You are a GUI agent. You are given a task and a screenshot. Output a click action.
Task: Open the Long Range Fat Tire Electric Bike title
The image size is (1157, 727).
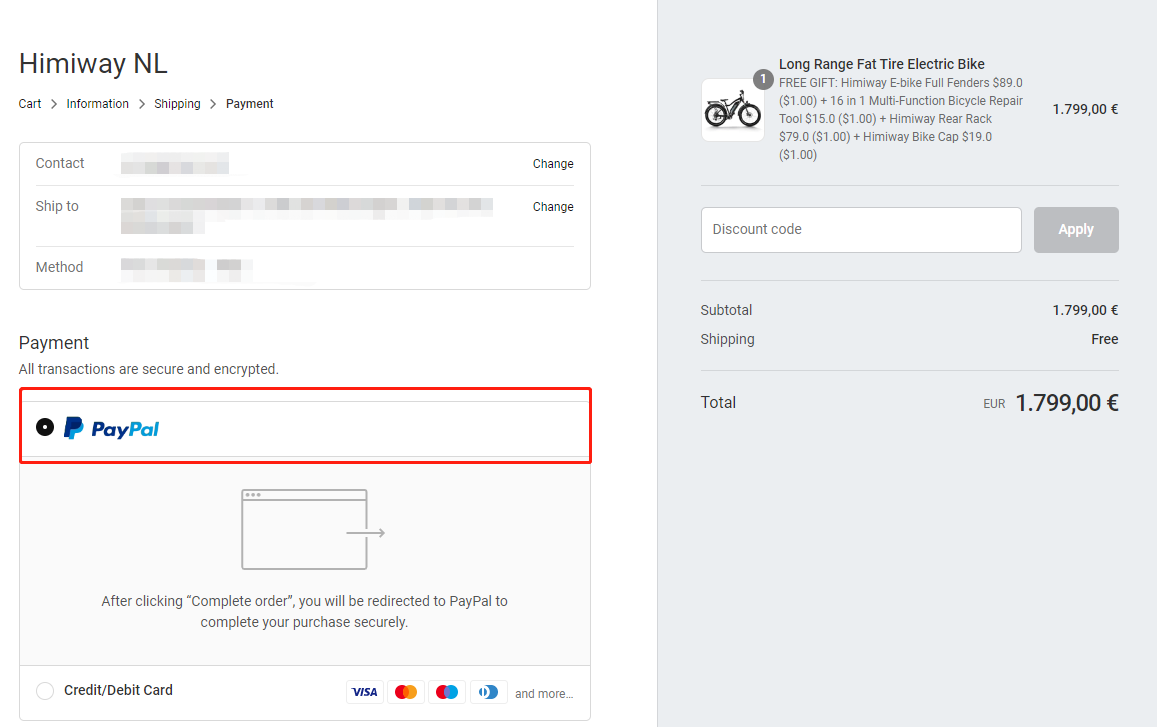pos(881,64)
